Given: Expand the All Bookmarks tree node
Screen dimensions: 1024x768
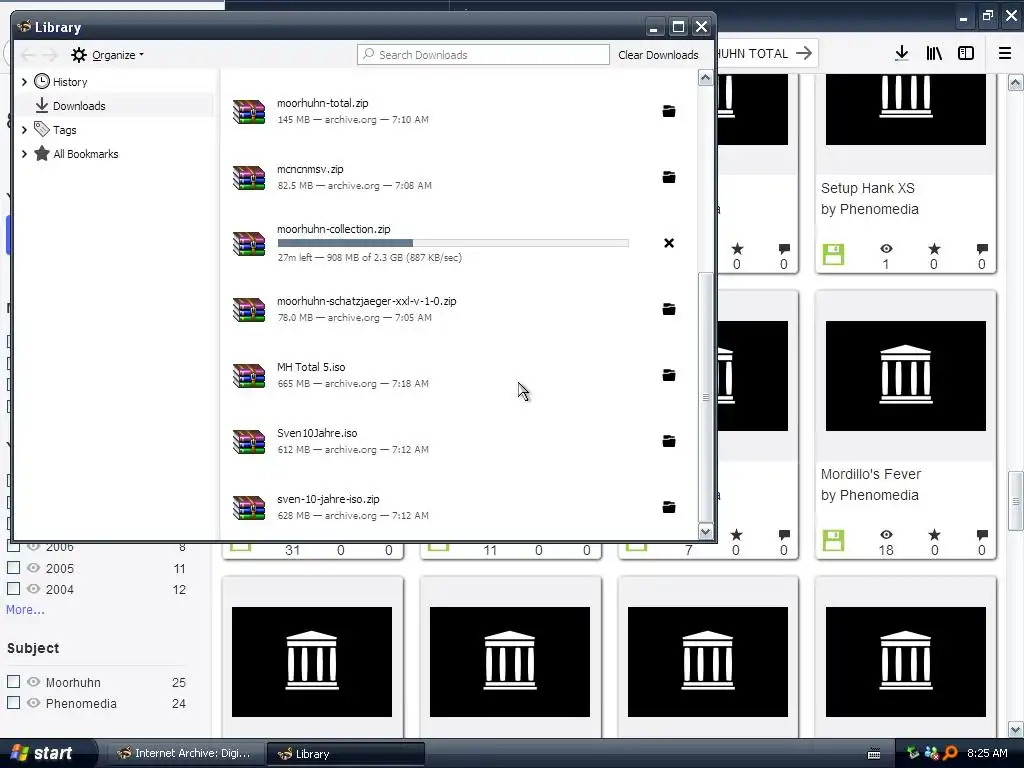Looking at the screenshot, I should coord(24,154).
